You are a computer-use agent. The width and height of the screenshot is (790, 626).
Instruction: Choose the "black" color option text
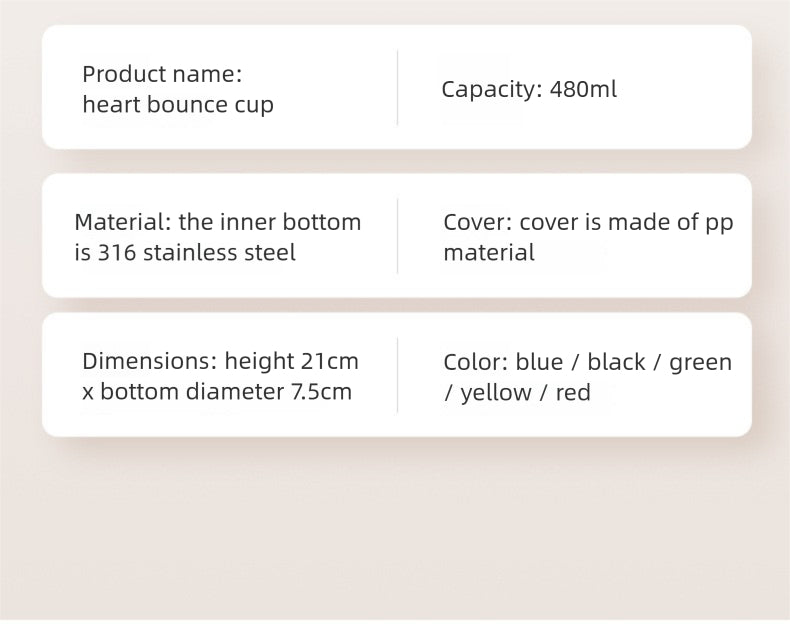[x=617, y=362]
